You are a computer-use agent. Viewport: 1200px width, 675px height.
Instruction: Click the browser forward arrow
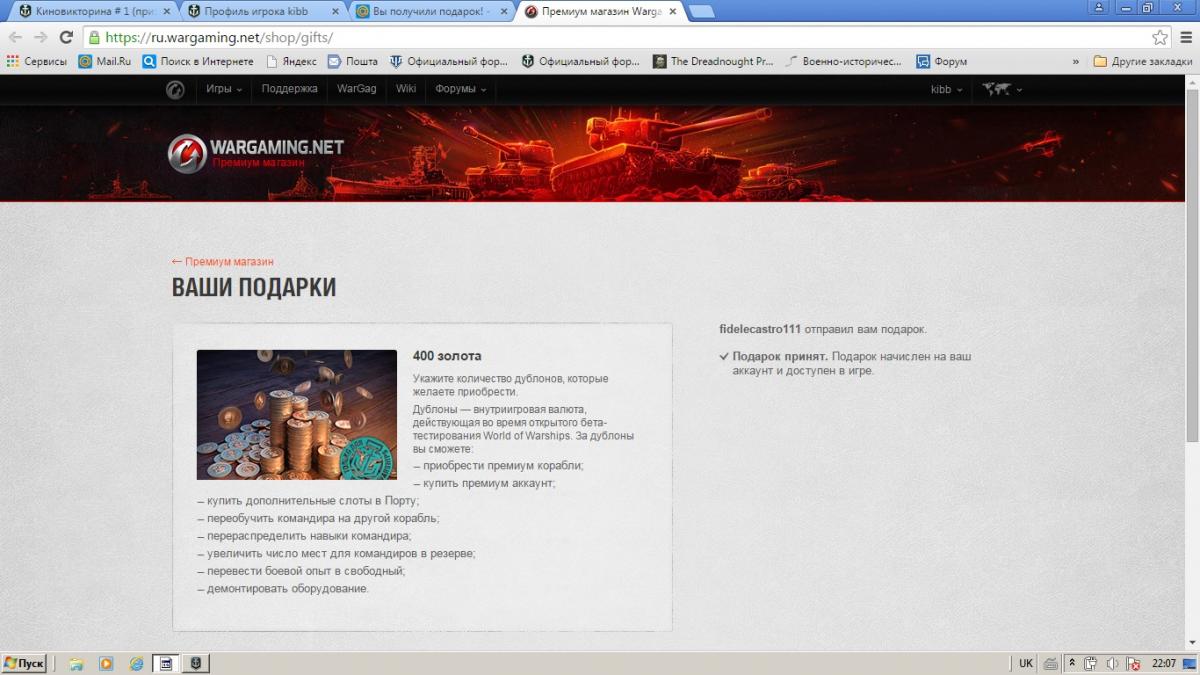coord(41,37)
